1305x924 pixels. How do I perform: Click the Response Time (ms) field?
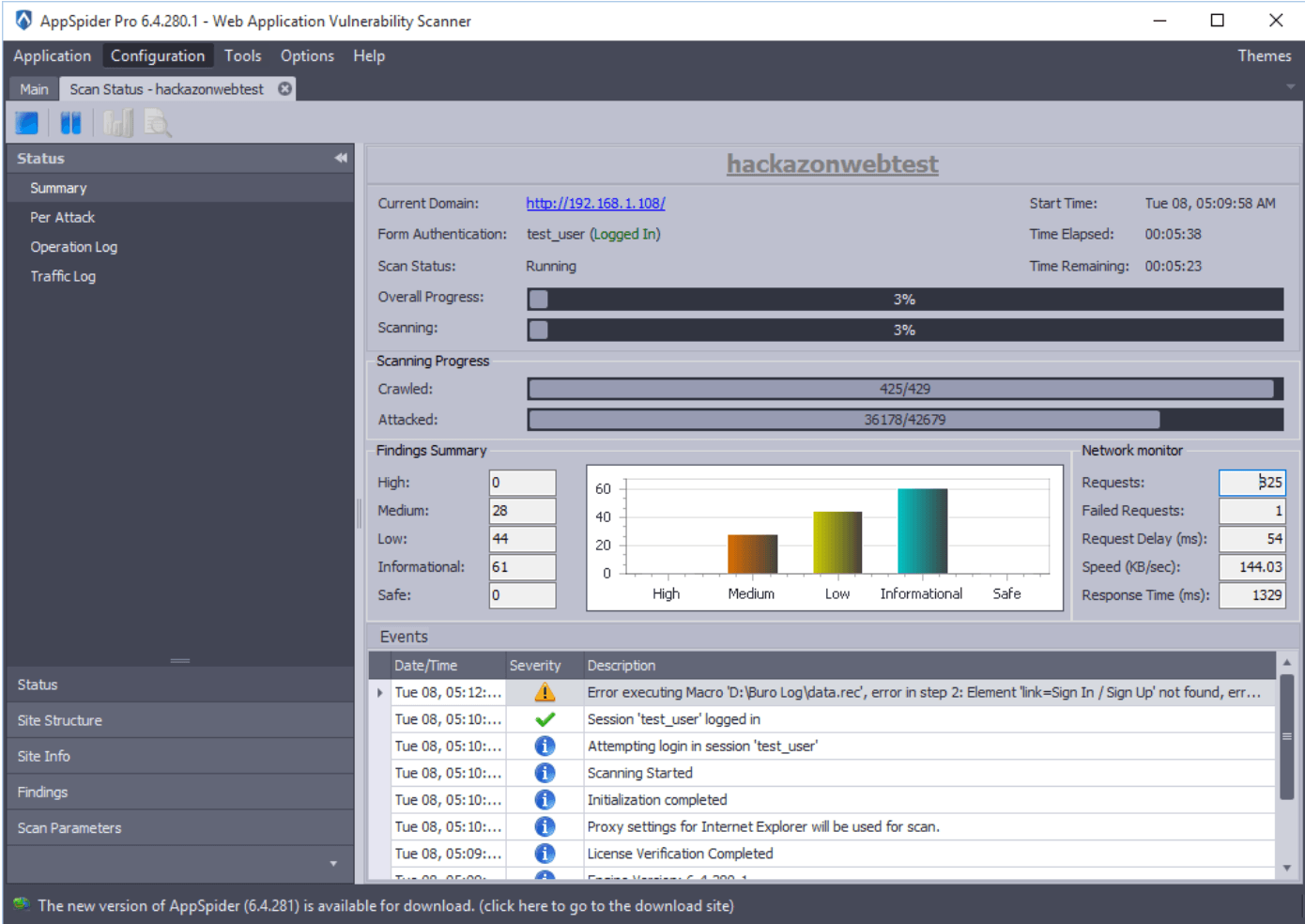1251,595
